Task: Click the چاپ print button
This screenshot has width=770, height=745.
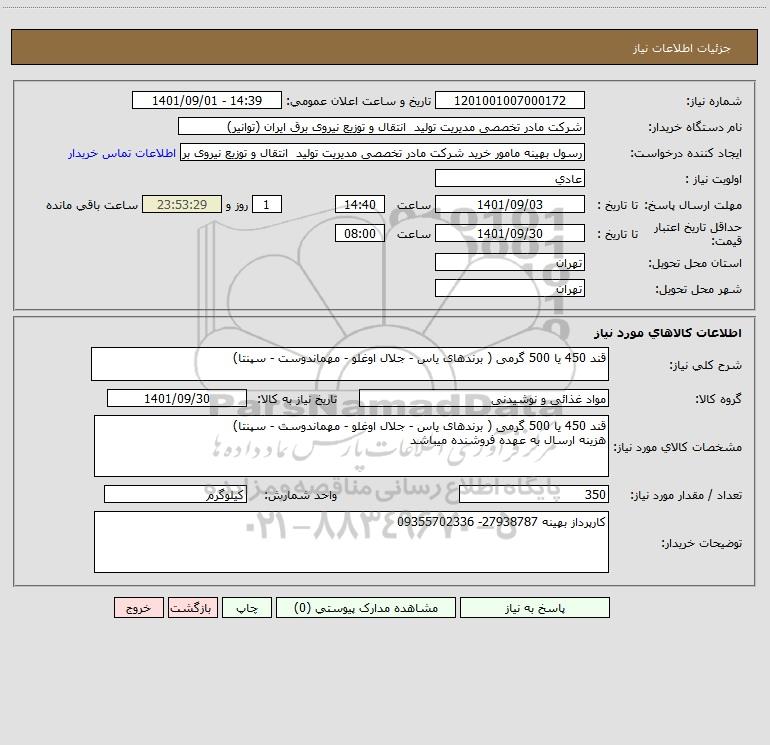Action: coord(247,608)
